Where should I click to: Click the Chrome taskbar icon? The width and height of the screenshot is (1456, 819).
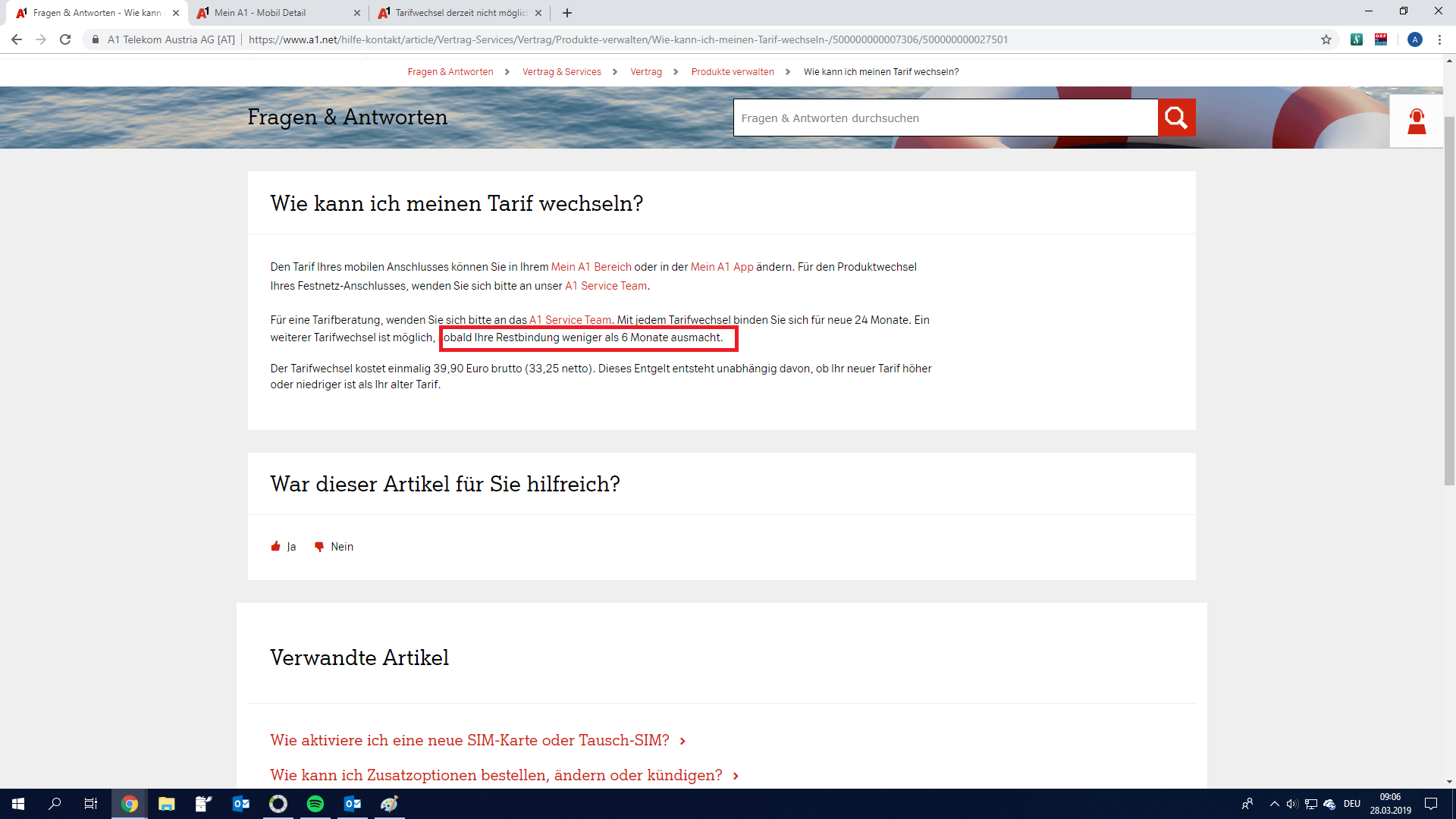point(130,804)
